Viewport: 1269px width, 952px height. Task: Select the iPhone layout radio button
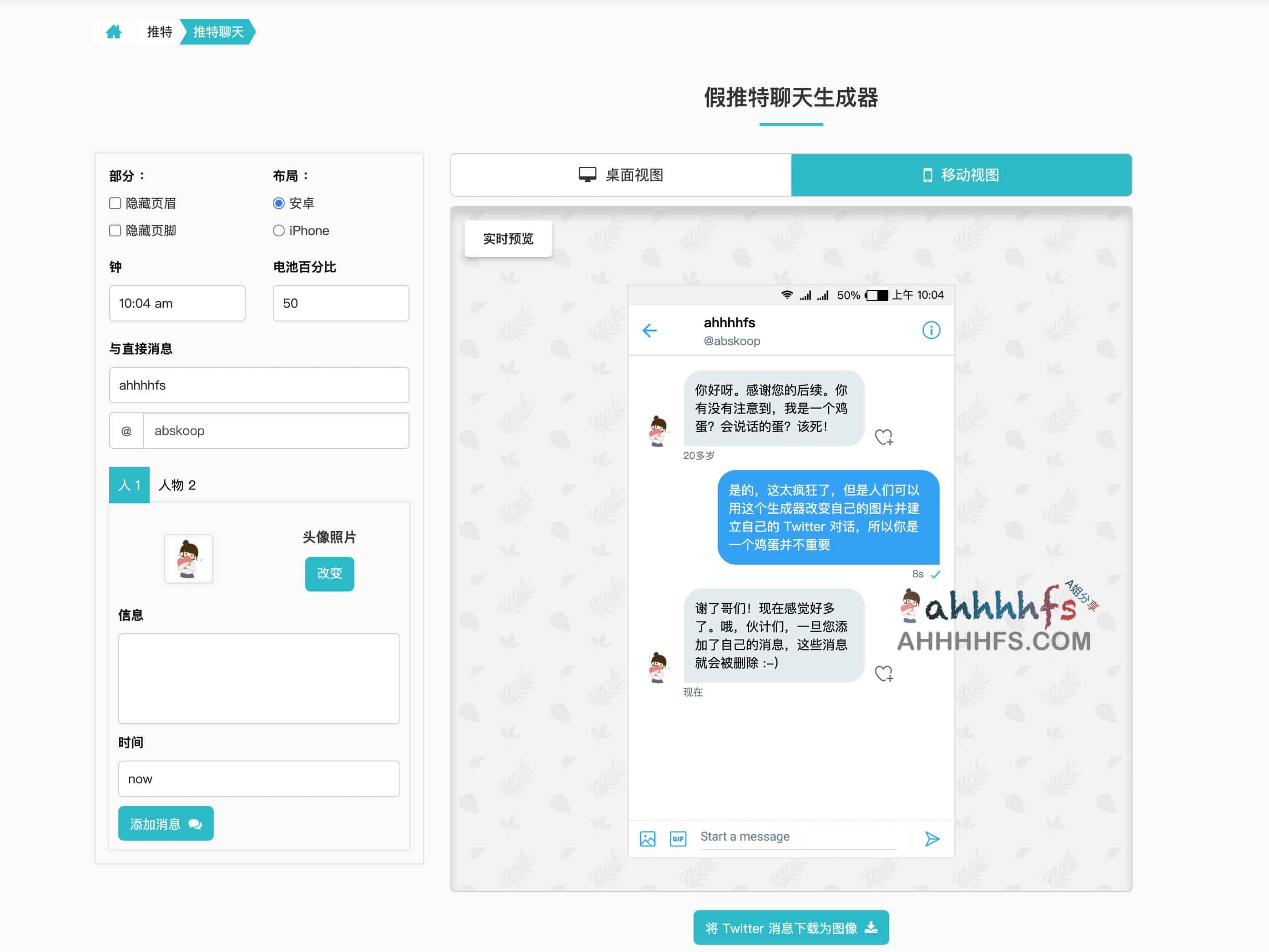pyautogui.click(x=279, y=230)
